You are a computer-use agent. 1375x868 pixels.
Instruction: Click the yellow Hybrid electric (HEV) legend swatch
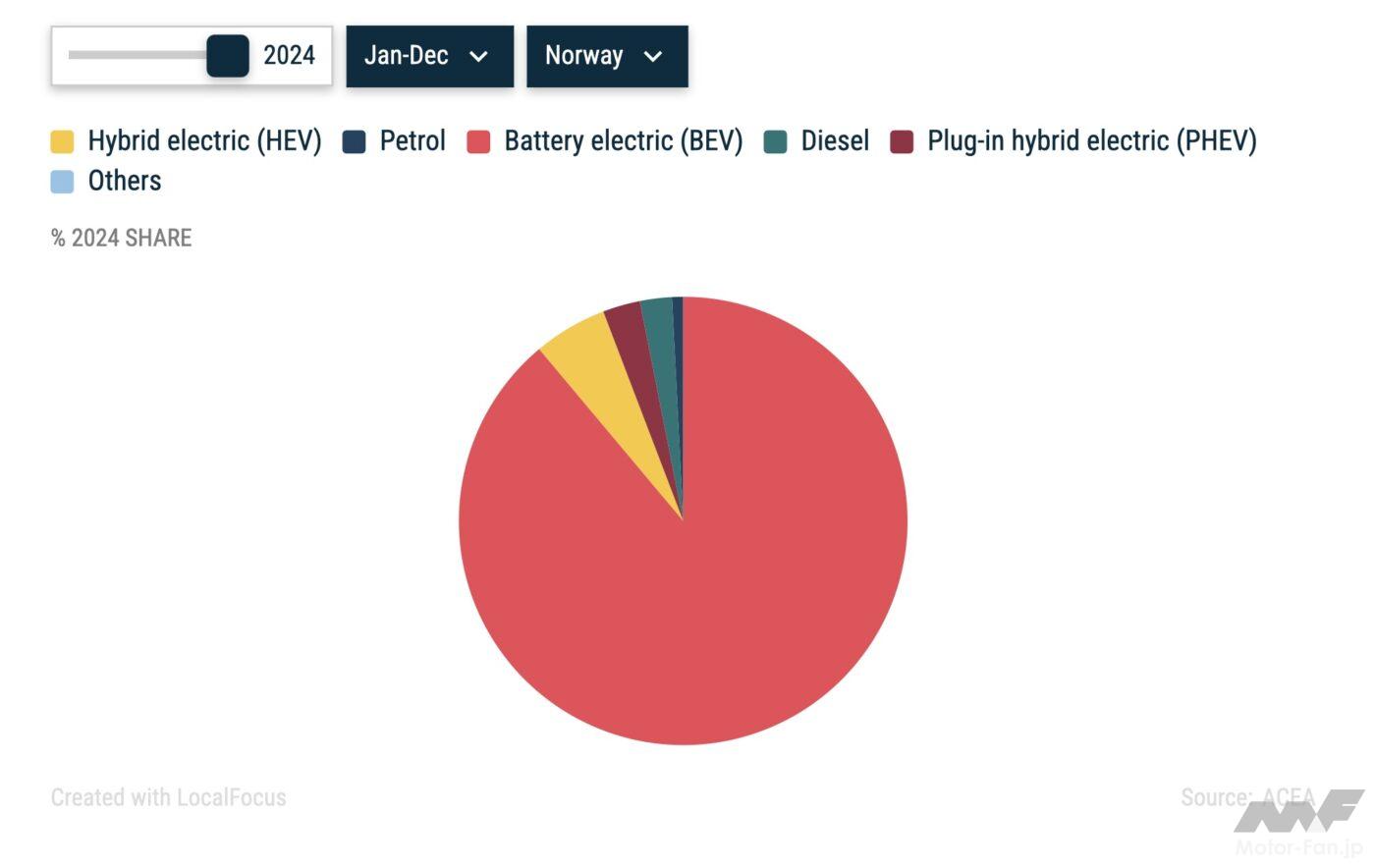[x=62, y=141]
